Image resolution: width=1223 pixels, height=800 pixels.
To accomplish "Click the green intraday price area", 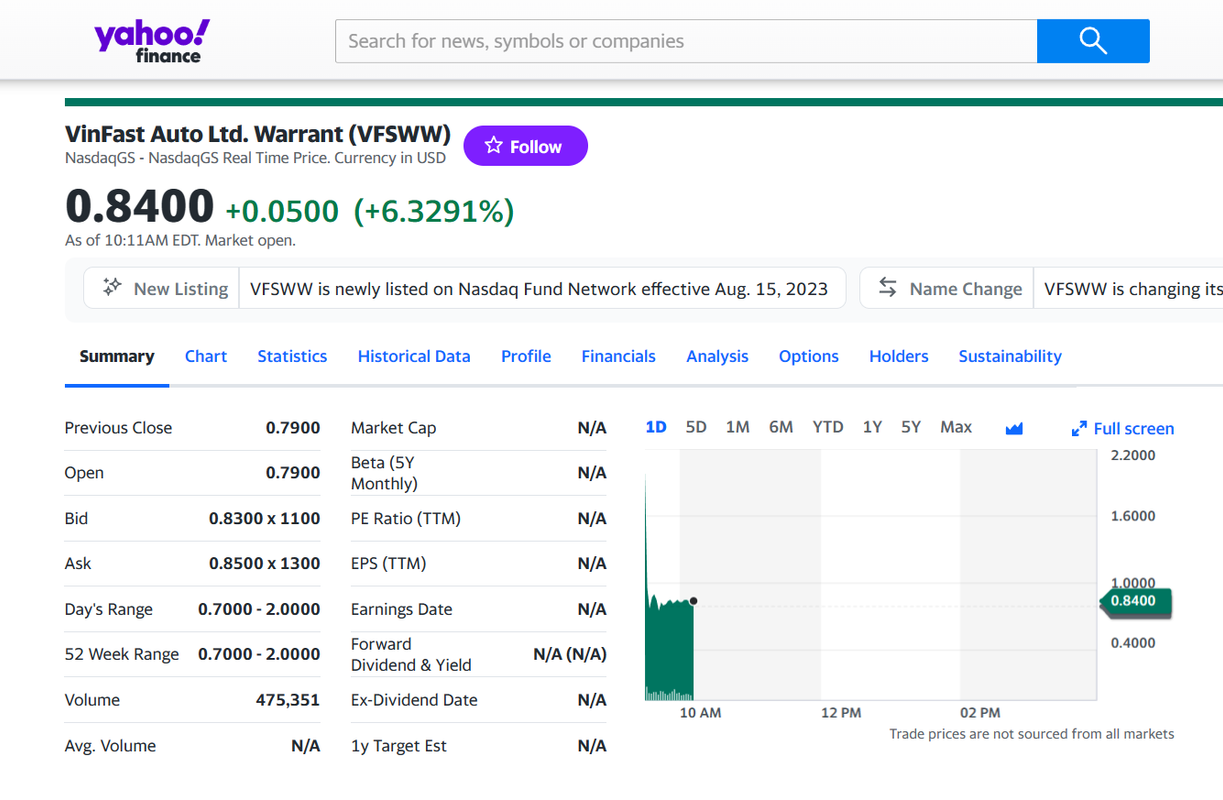I will (x=670, y=650).
